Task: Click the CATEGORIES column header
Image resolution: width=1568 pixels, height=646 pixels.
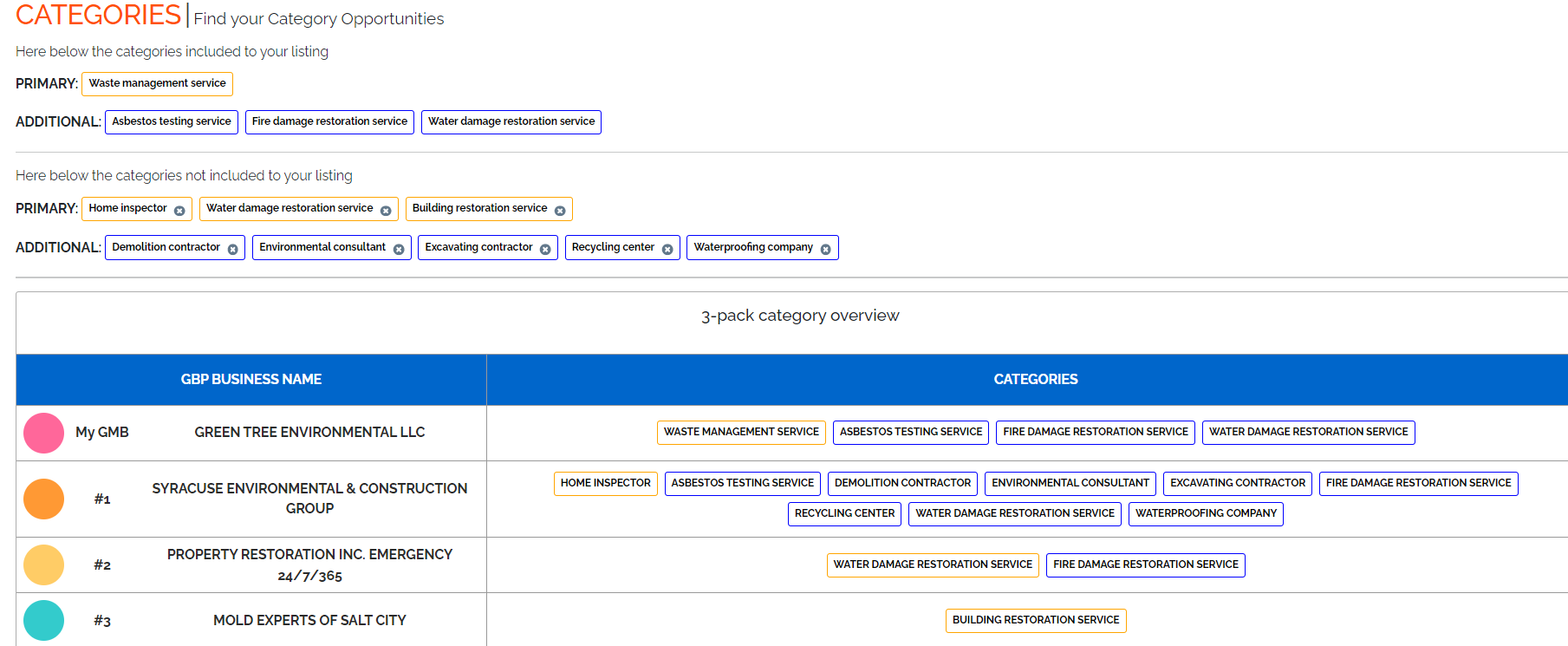Action: [x=1036, y=379]
